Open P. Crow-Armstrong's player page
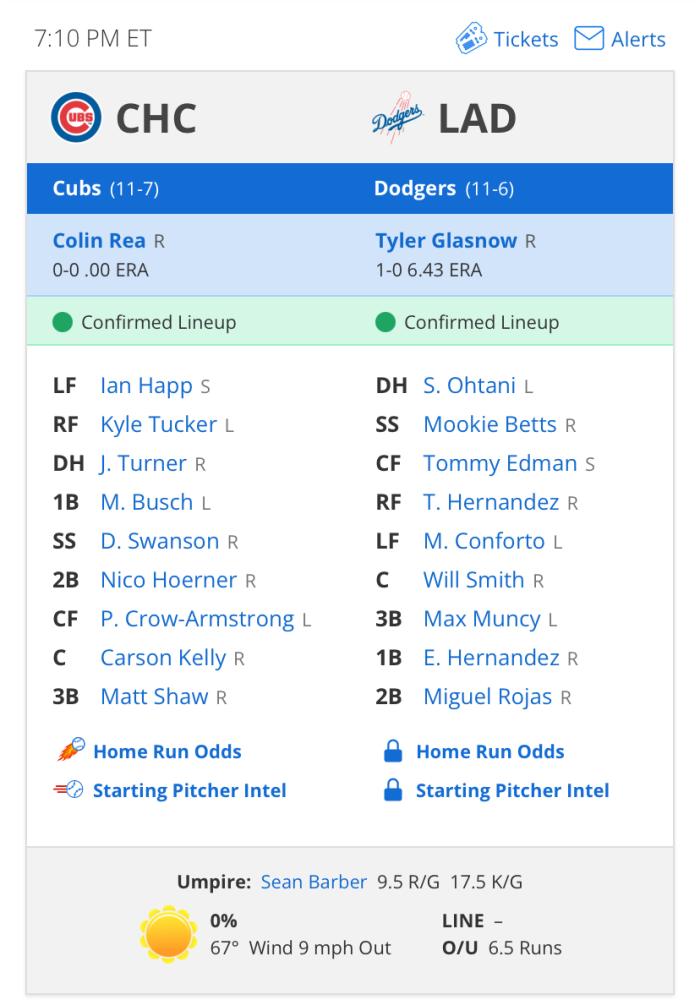 (197, 619)
